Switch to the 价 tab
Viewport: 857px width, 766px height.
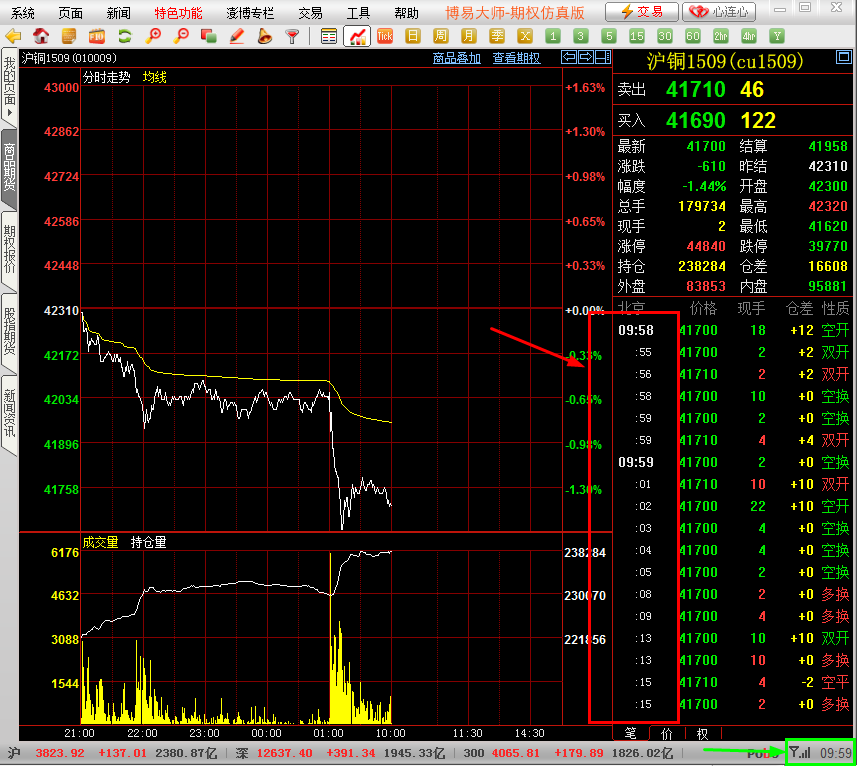(x=666, y=733)
